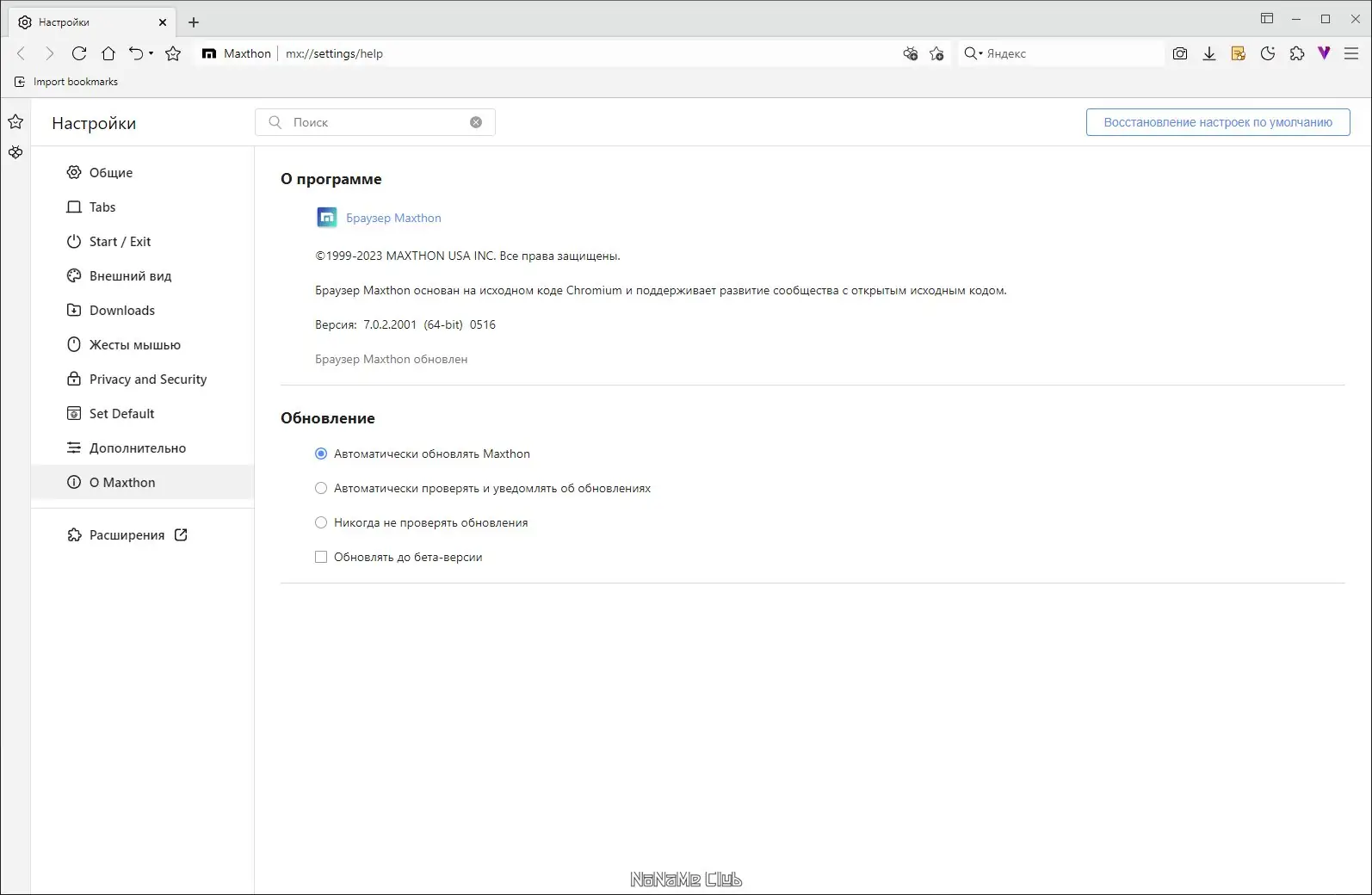Image resolution: width=1372 pixels, height=895 pixels.
Task: Select 'Никогда не проверять обновления' radio option
Action: point(321,522)
